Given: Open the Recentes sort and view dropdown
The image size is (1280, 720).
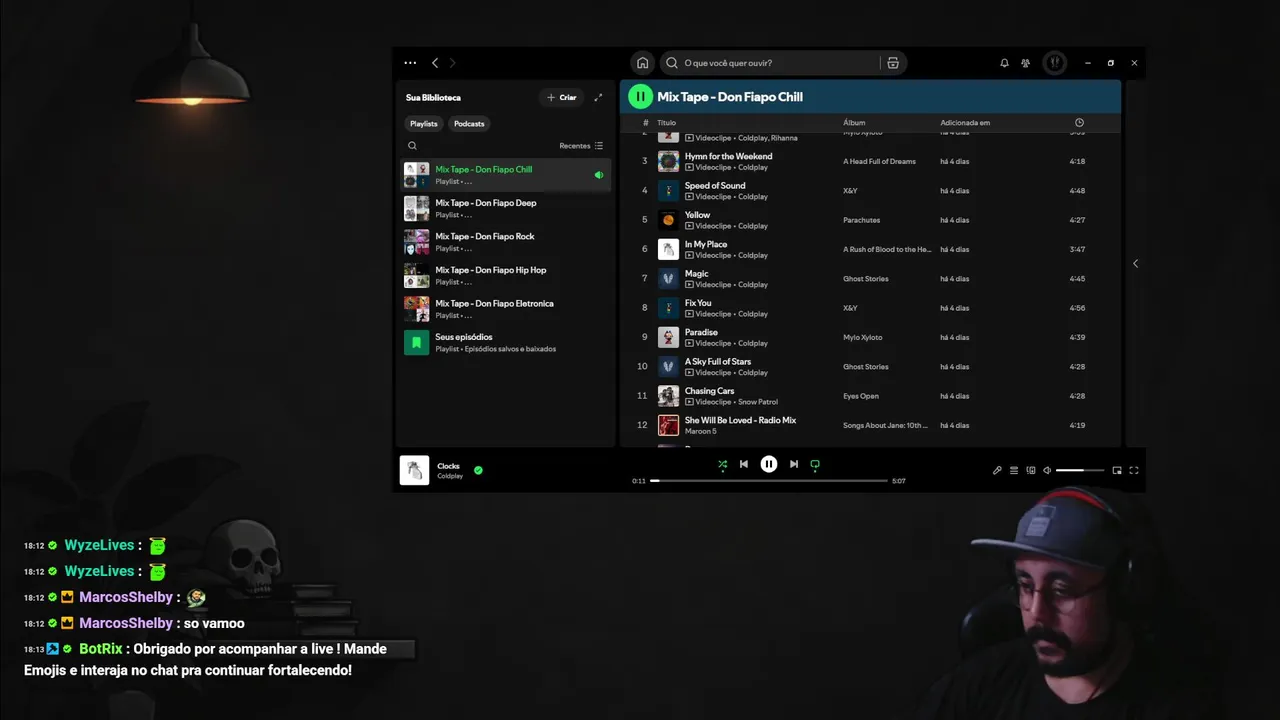Looking at the screenshot, I should coord(581,146).
